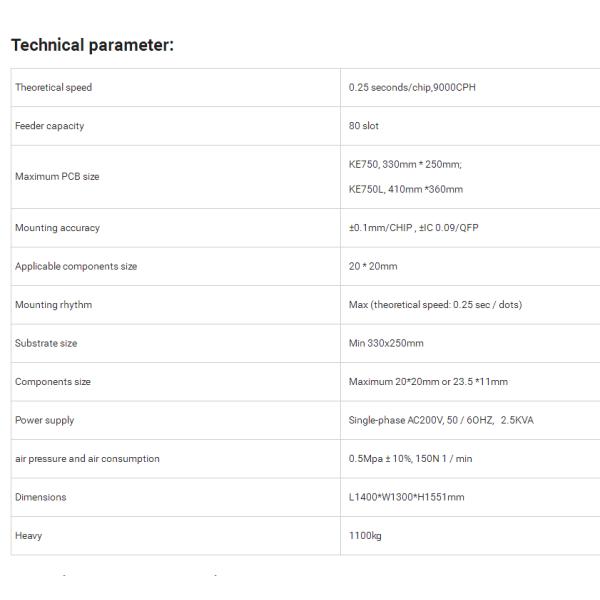Click the Technical parameter heading
The width and height of the screenshot is (600, 600).
92,45
